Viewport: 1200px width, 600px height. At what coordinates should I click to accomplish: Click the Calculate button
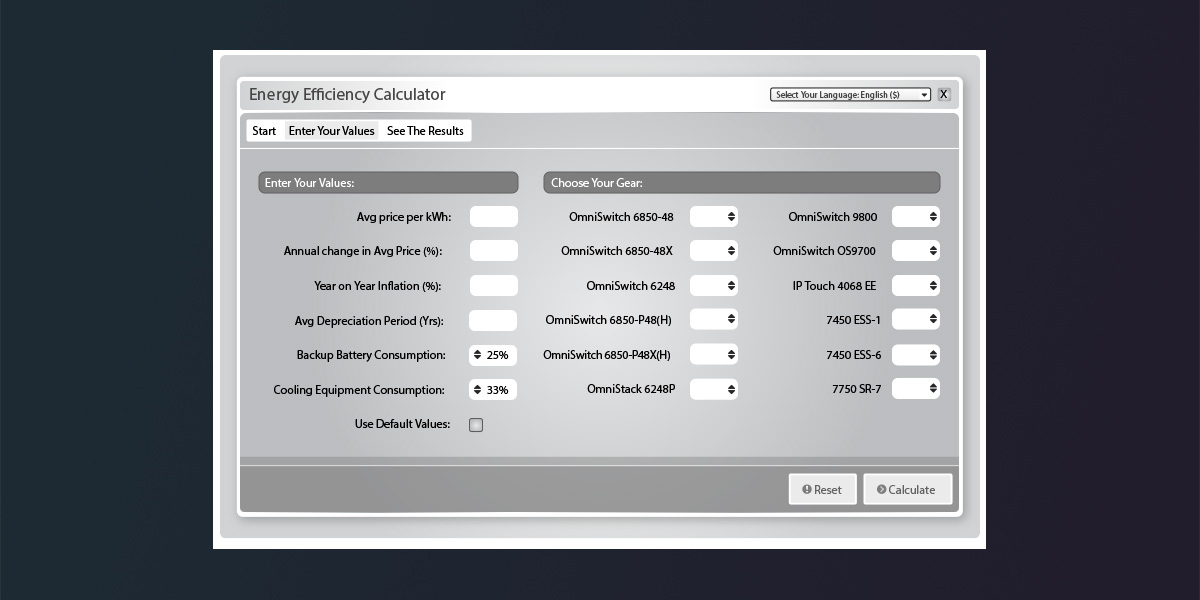(907, 490)
